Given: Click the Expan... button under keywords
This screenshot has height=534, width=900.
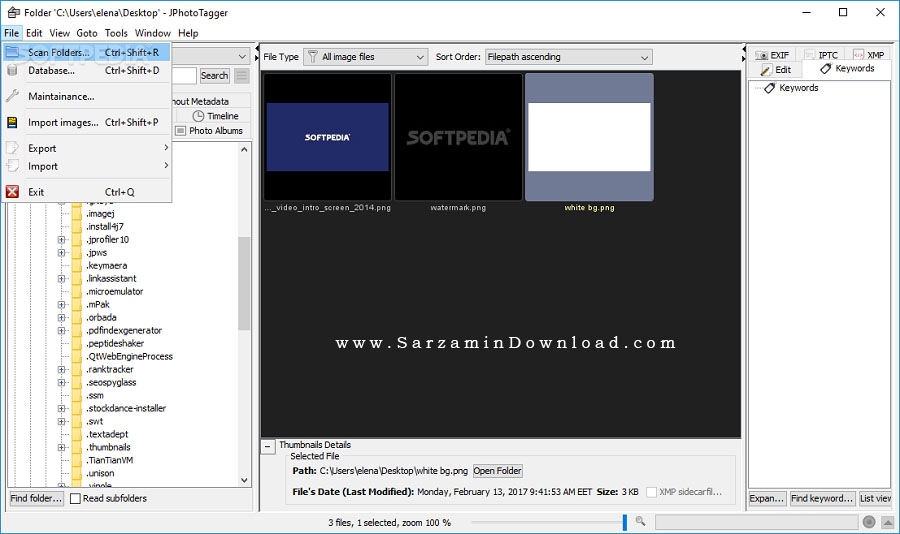Looking at the screenshot, I should 767,498.
